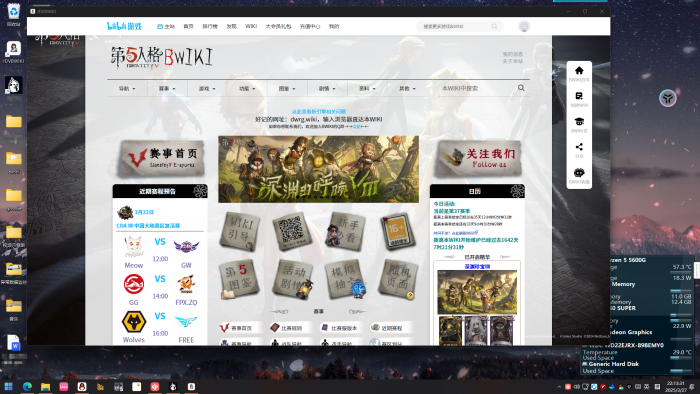
Task: Go to 主站 in the top bar
Action: point(166,26)
